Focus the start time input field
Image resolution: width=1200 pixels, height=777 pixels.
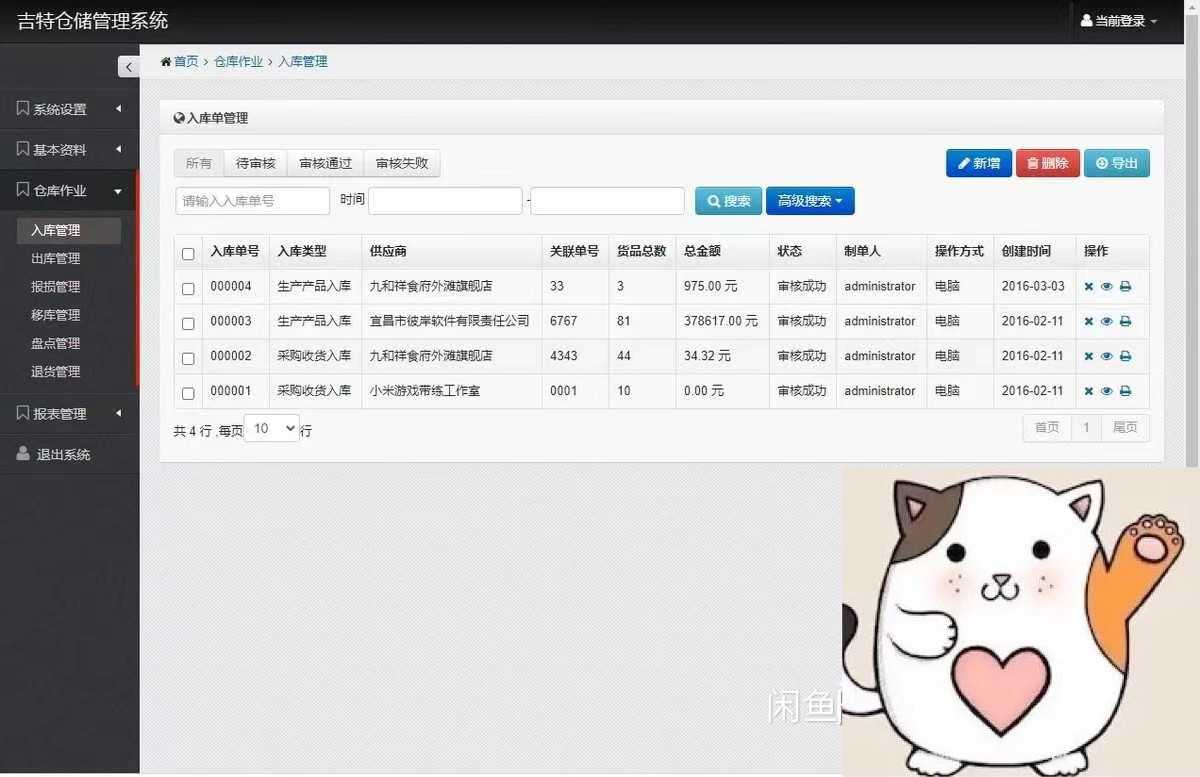(446, 201)
